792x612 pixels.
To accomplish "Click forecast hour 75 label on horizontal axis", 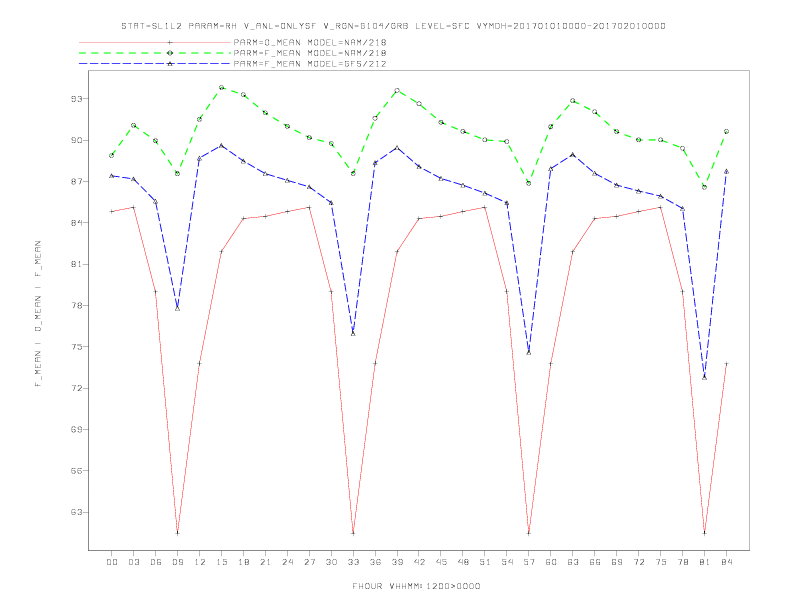I will 661,562.
